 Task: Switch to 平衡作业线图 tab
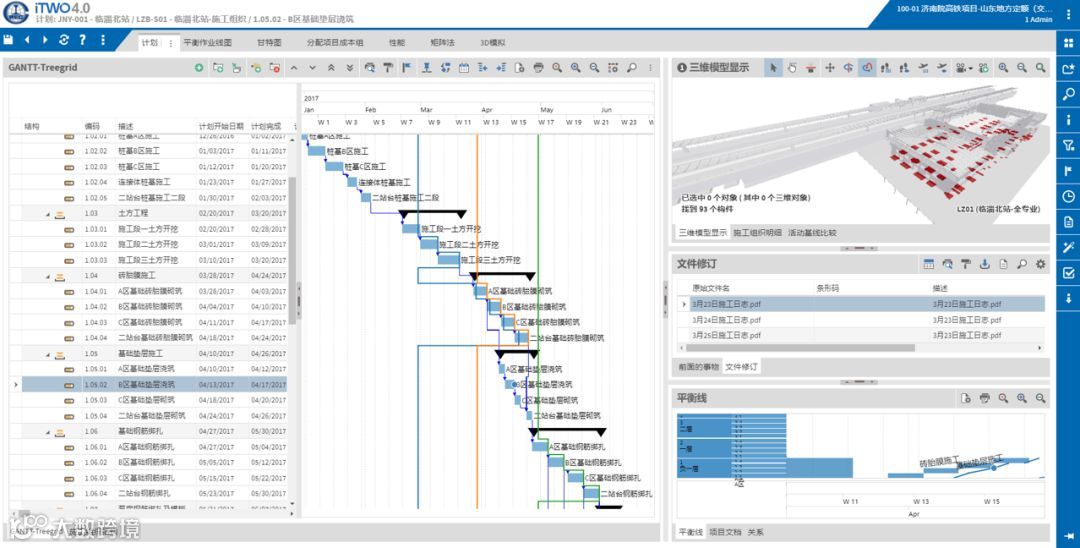click(x=207, y=43)
